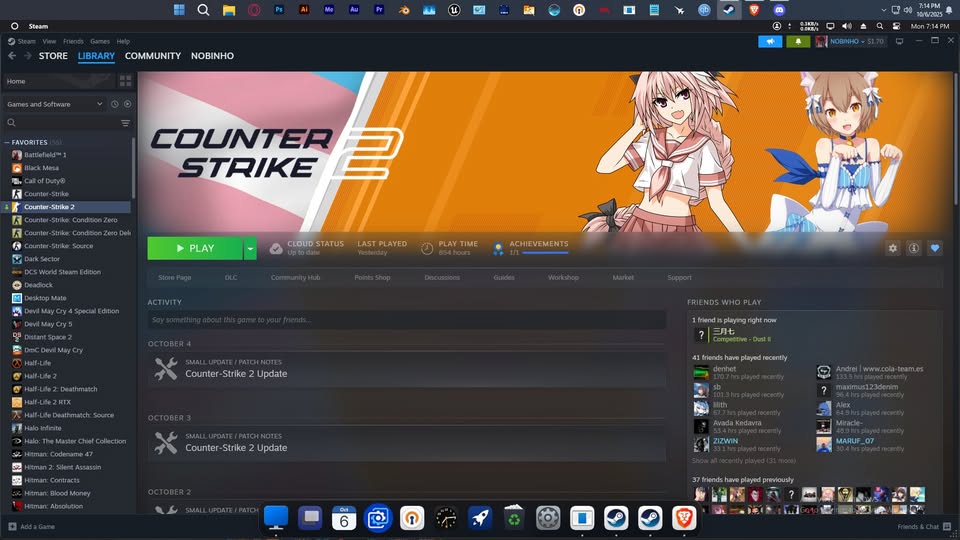This screenshot has height=540, width=960.
Task: Go back with the left arrow
Action: pyautogui.click(x=12, y=56)
